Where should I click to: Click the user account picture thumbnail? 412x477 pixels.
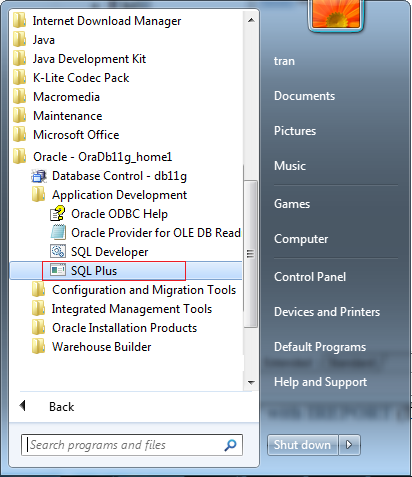point(336,14)
